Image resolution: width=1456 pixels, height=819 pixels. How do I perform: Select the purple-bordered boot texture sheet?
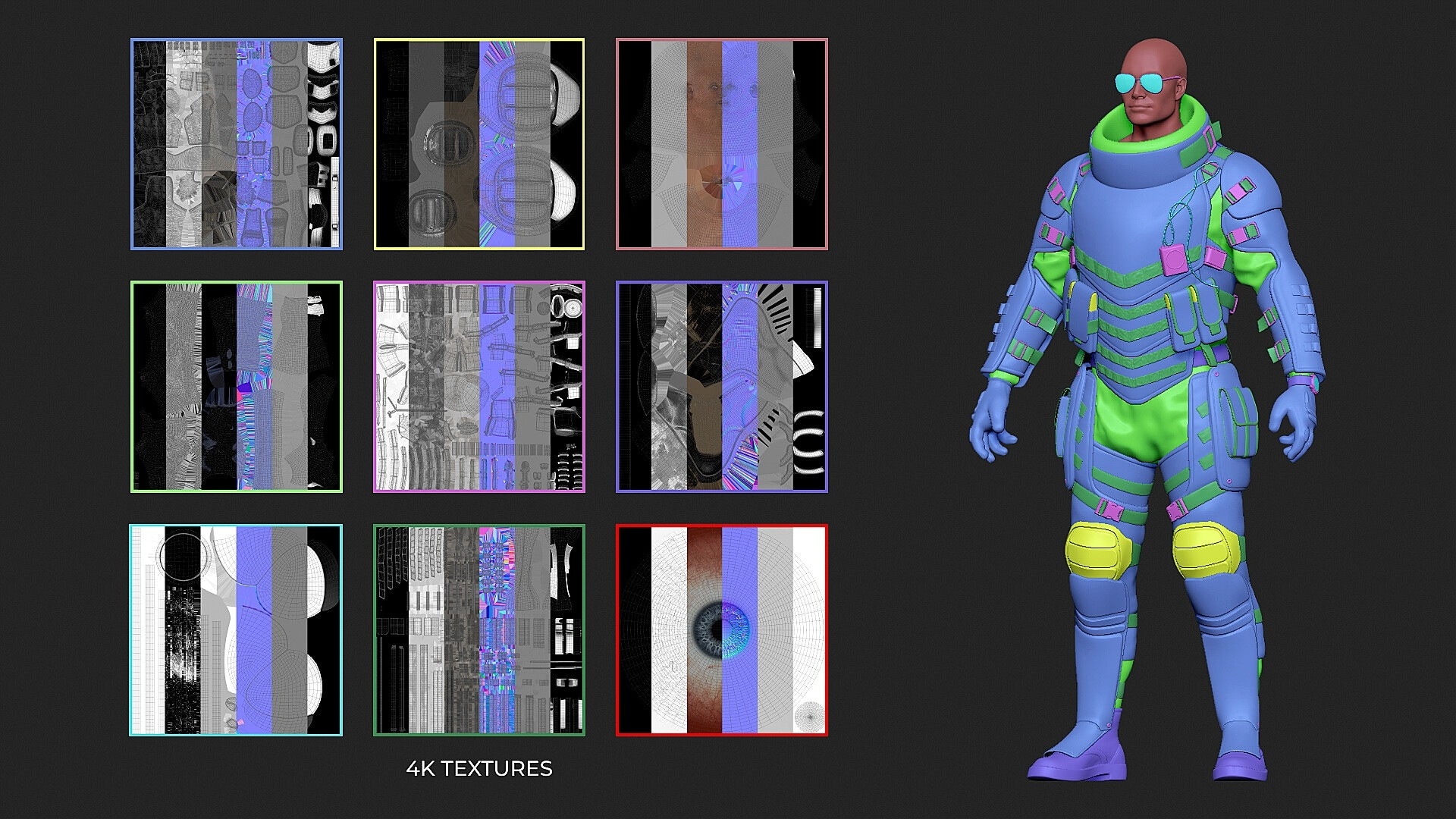click(722, 387)
